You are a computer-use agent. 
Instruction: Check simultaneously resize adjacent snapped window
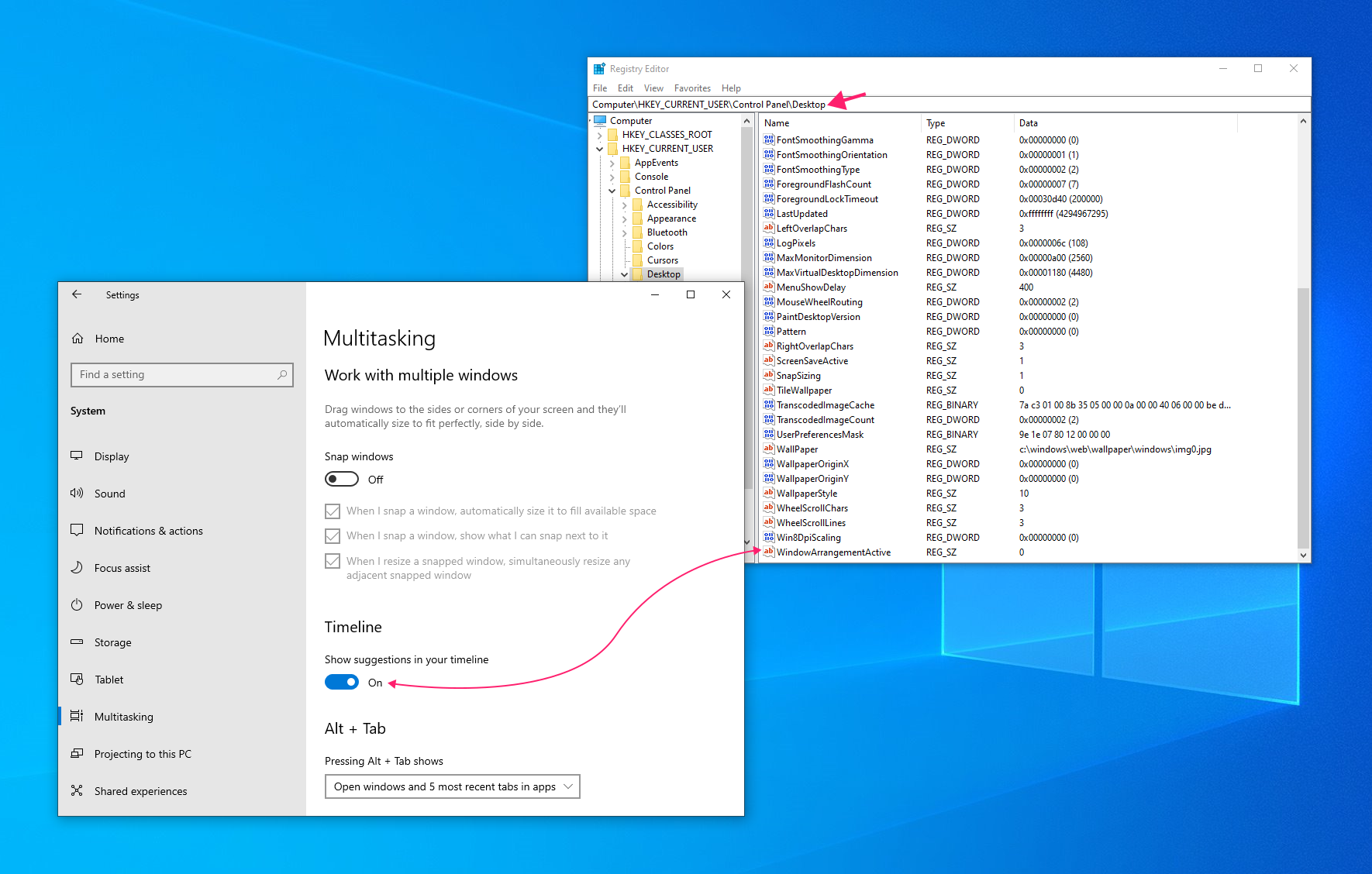tap(333, 561)
